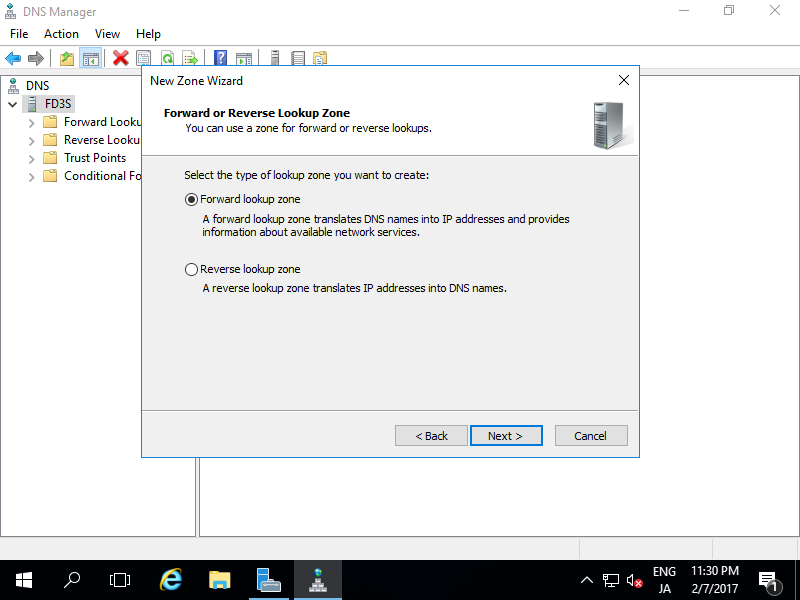Cancel the New Zone Wizard
The height and width of the screenshot is (600, 800).
coord(591,435)
